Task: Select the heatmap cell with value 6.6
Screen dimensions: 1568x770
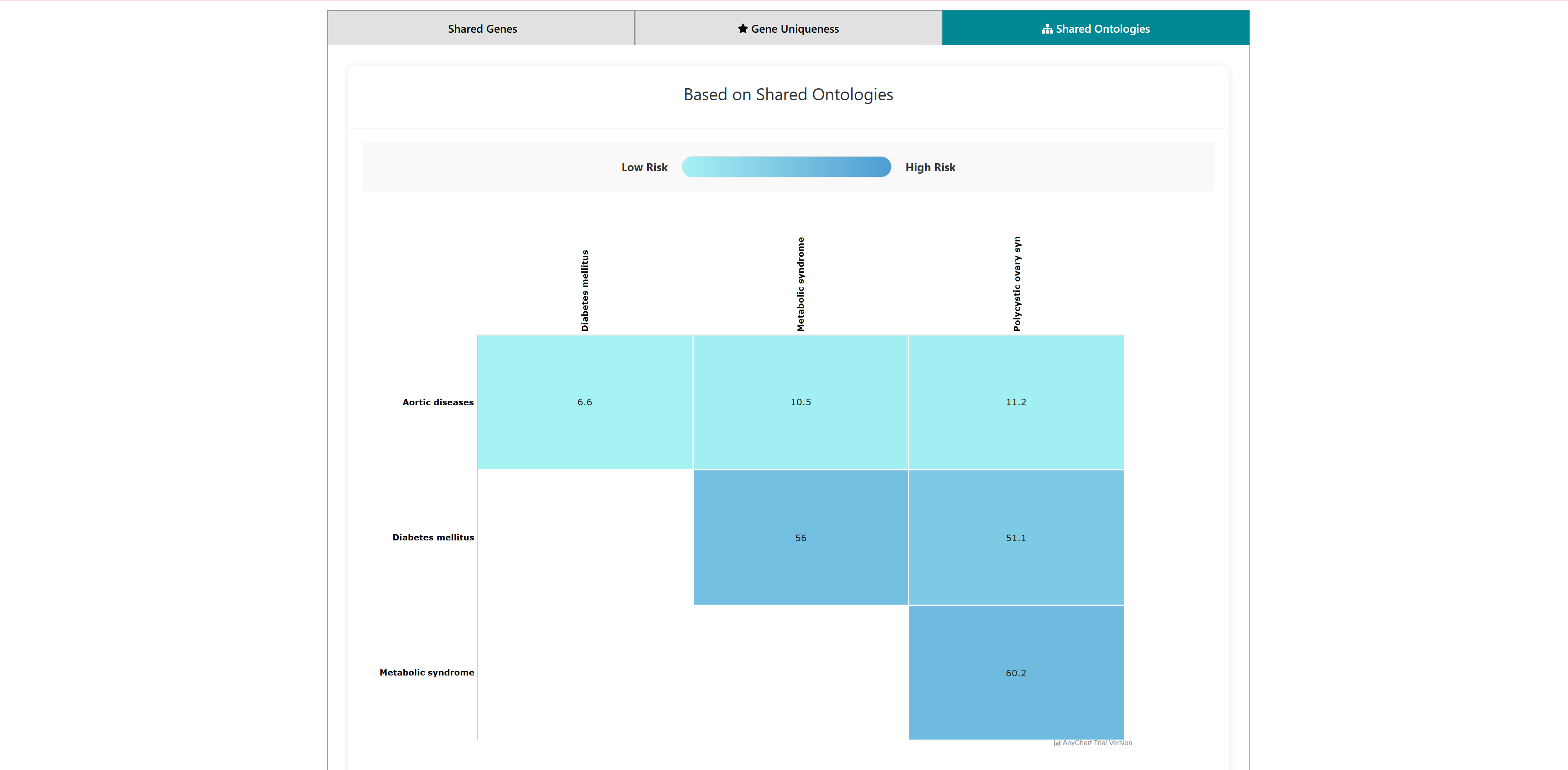Action: click(585, 402)
